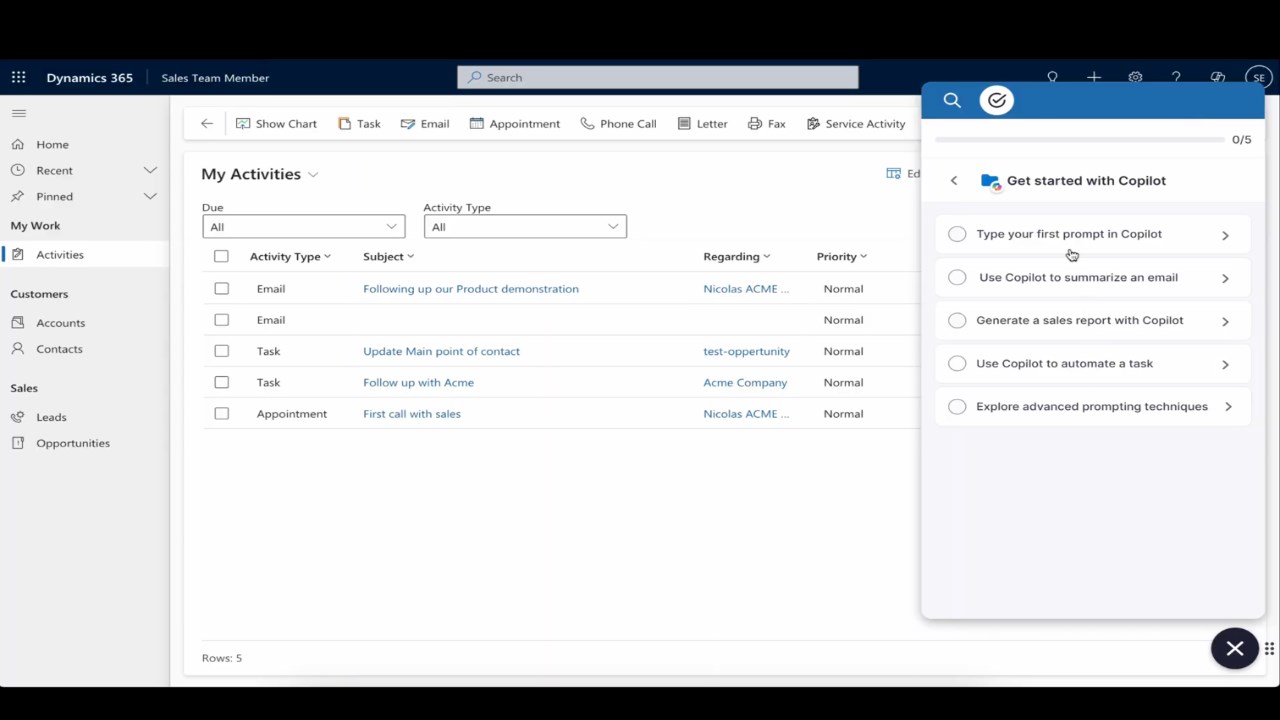Open the Due filter dropdown
Viewport: 1280px width, 720px height.
click(x=303, y=227)
